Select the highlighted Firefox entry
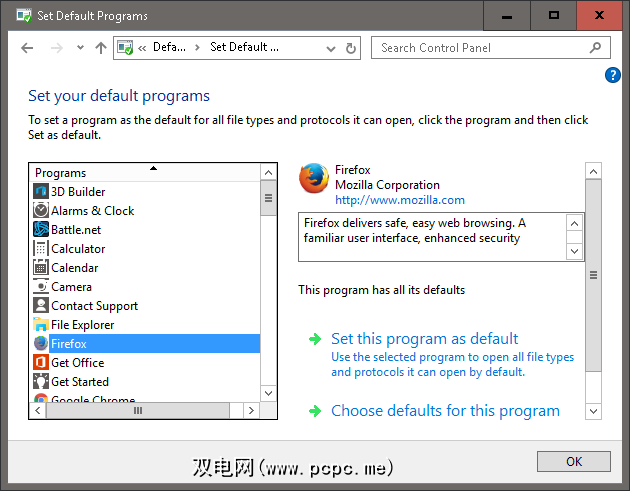Screen dimensions: 630x491 pyautogui.click(x=154, y=344)
